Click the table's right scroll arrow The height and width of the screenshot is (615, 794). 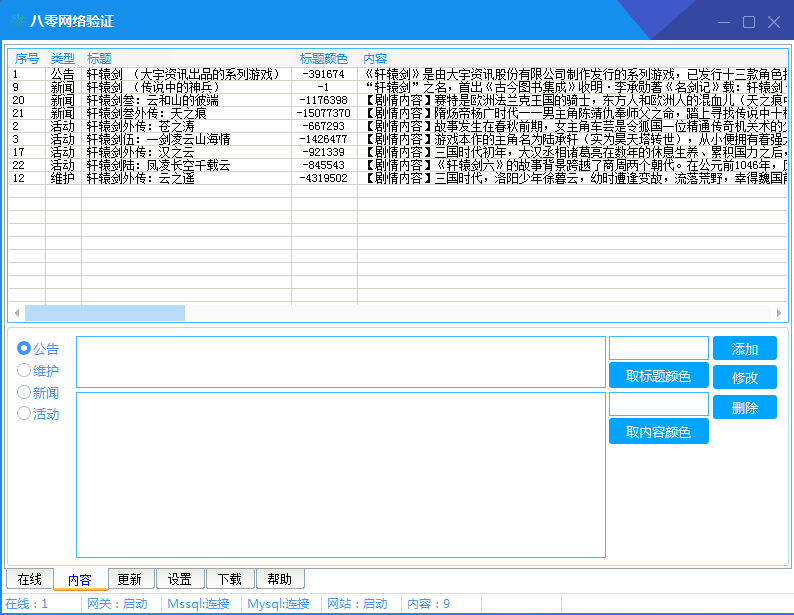tap(779, 313)
